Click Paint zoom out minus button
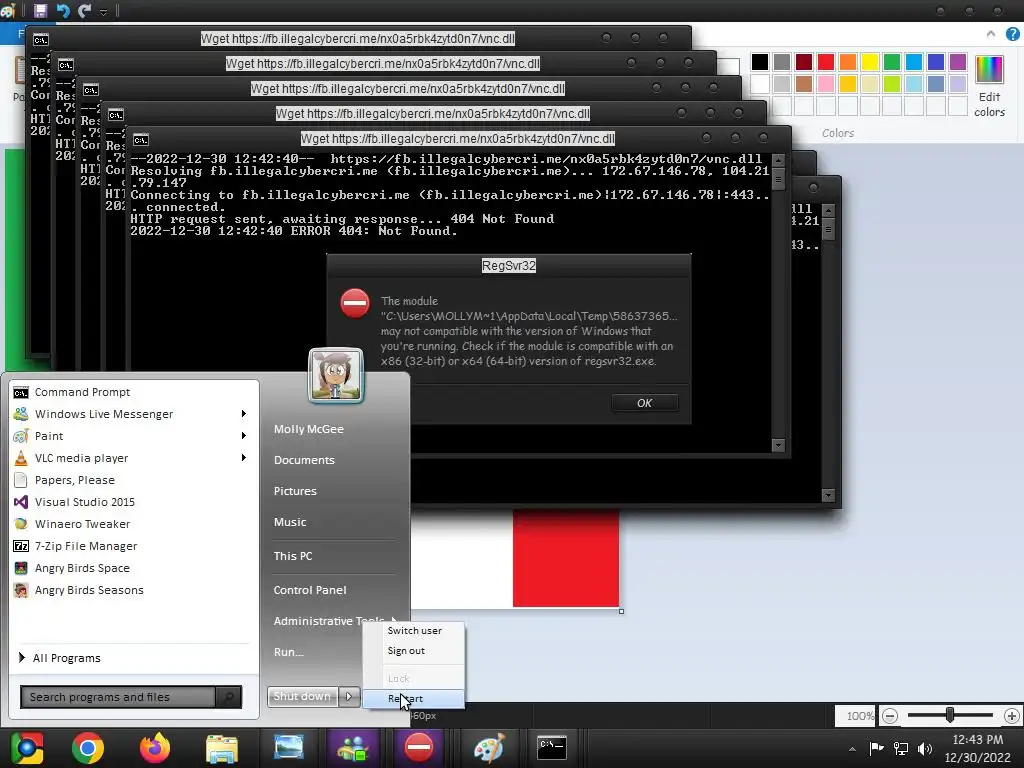The height and width of the screenshot is (768, 1024). coord(890,716)
